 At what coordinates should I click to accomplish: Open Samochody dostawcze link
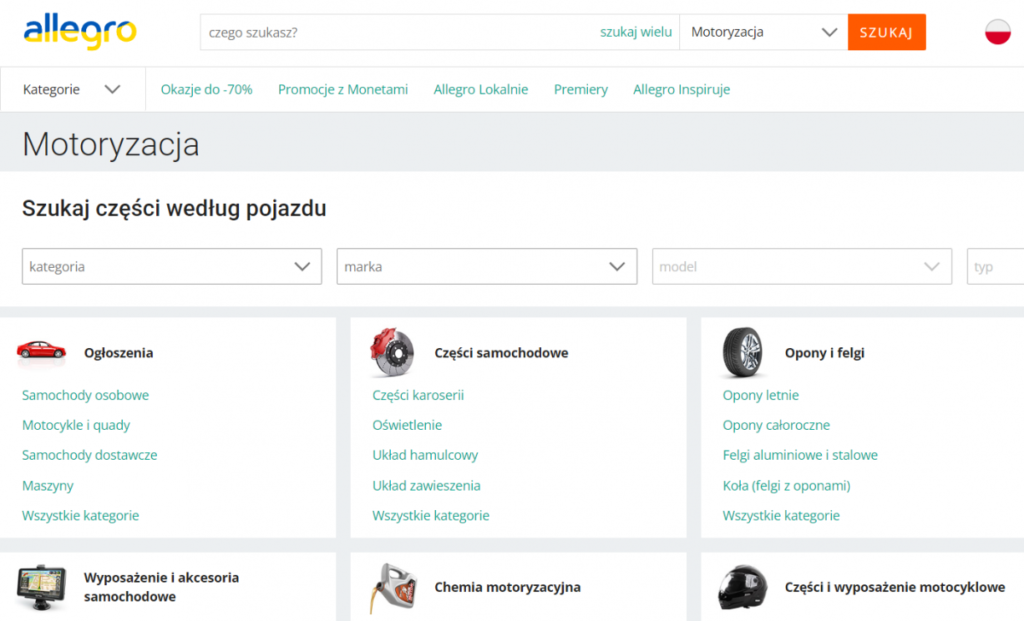[x=89, y=455]
